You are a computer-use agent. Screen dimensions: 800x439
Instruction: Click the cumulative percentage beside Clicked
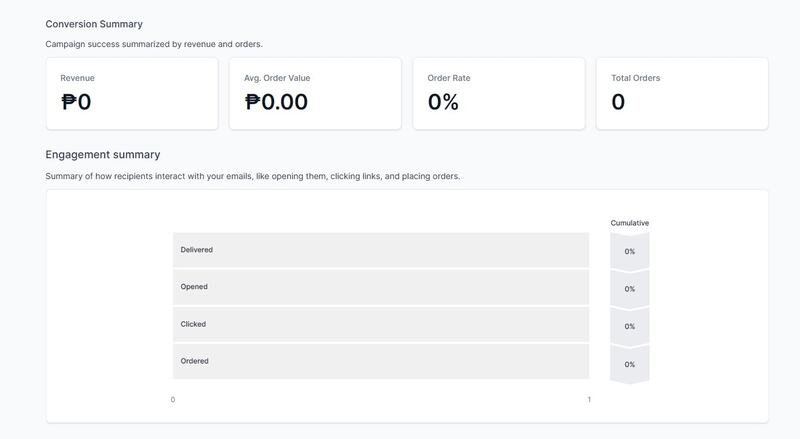point(630,326)
